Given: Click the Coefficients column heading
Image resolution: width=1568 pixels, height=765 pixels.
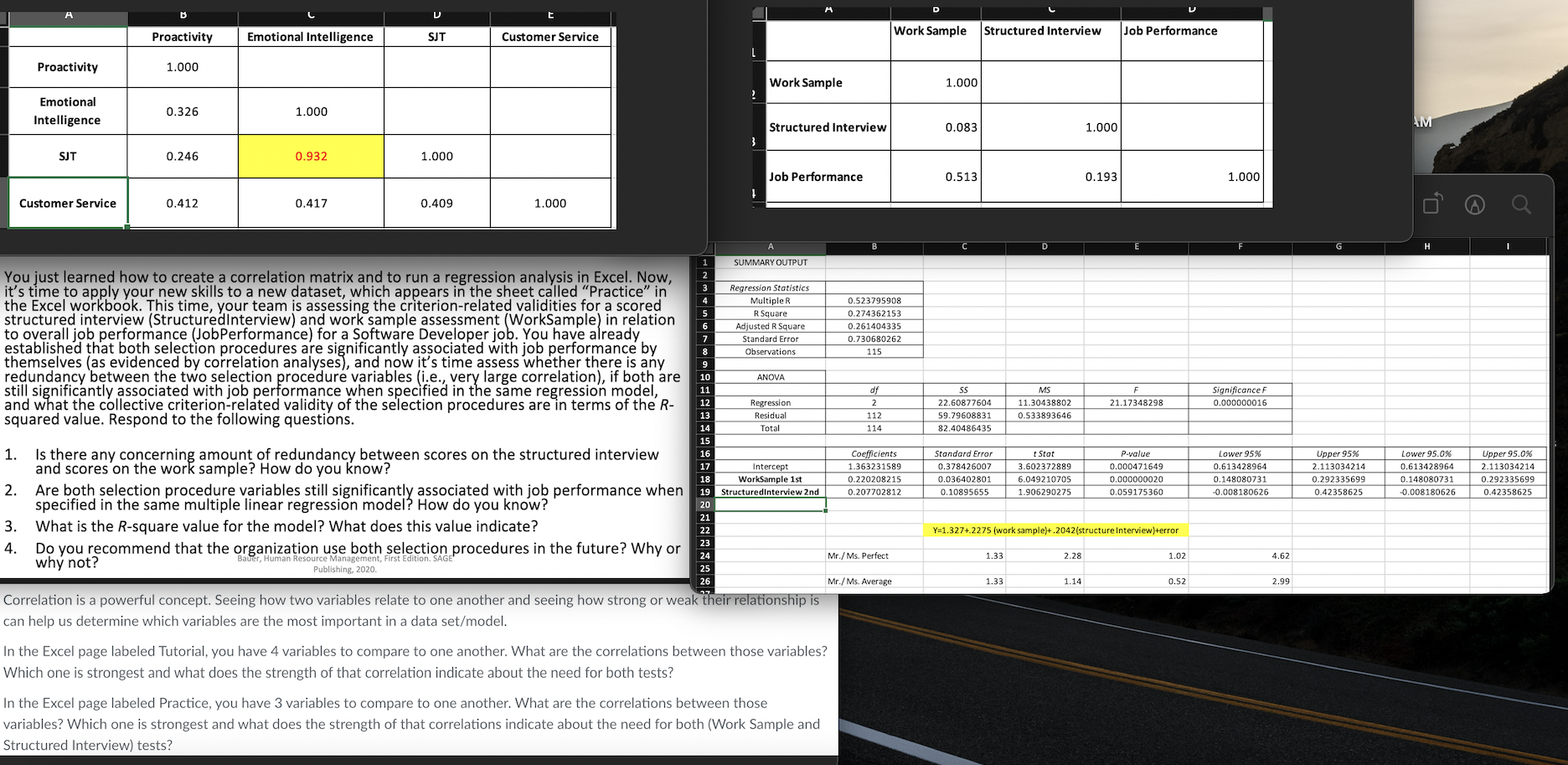Looking at the screenshot, I should coord(874,453).
